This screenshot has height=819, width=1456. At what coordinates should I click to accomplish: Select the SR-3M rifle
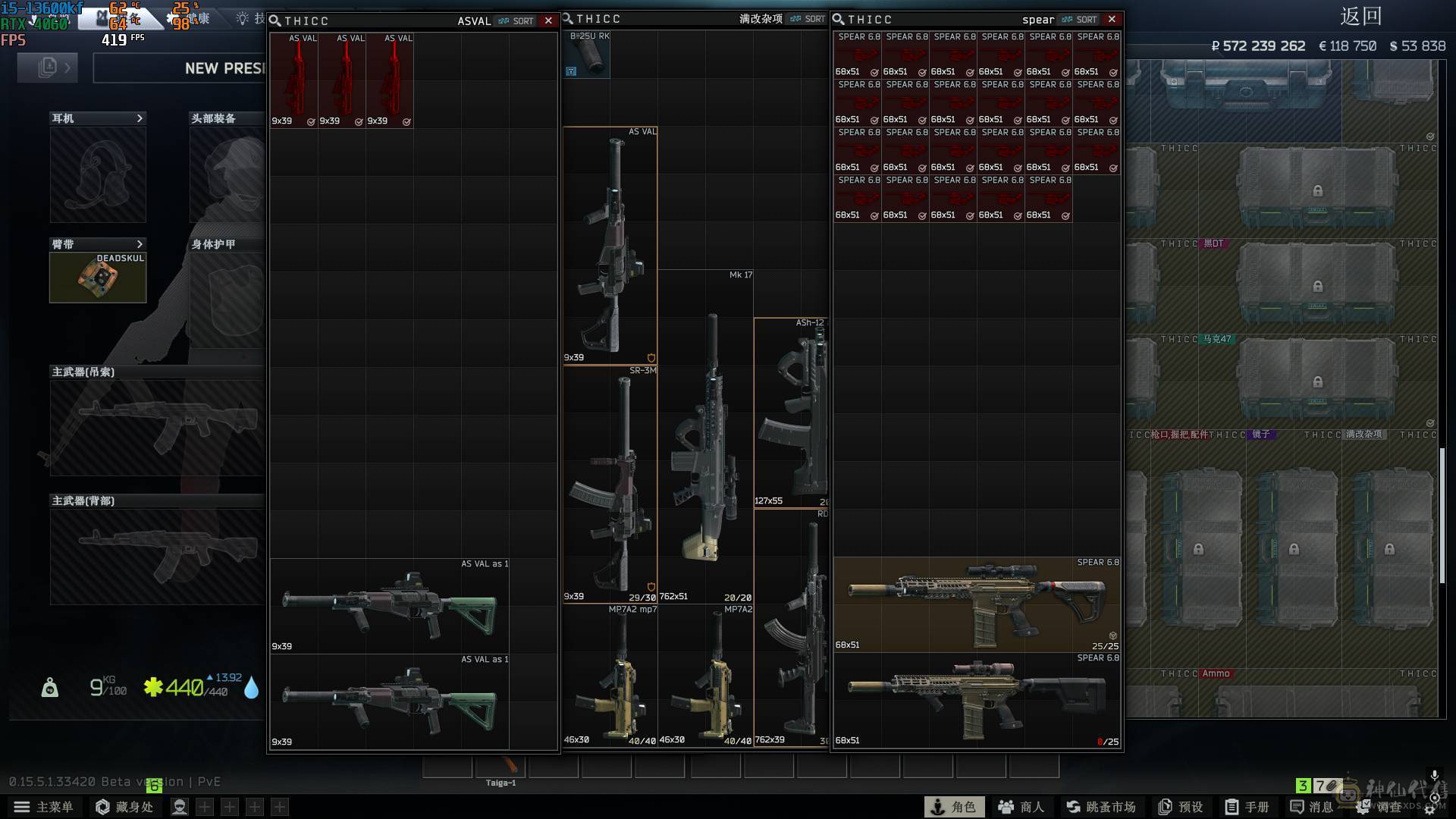click(610, 485)
